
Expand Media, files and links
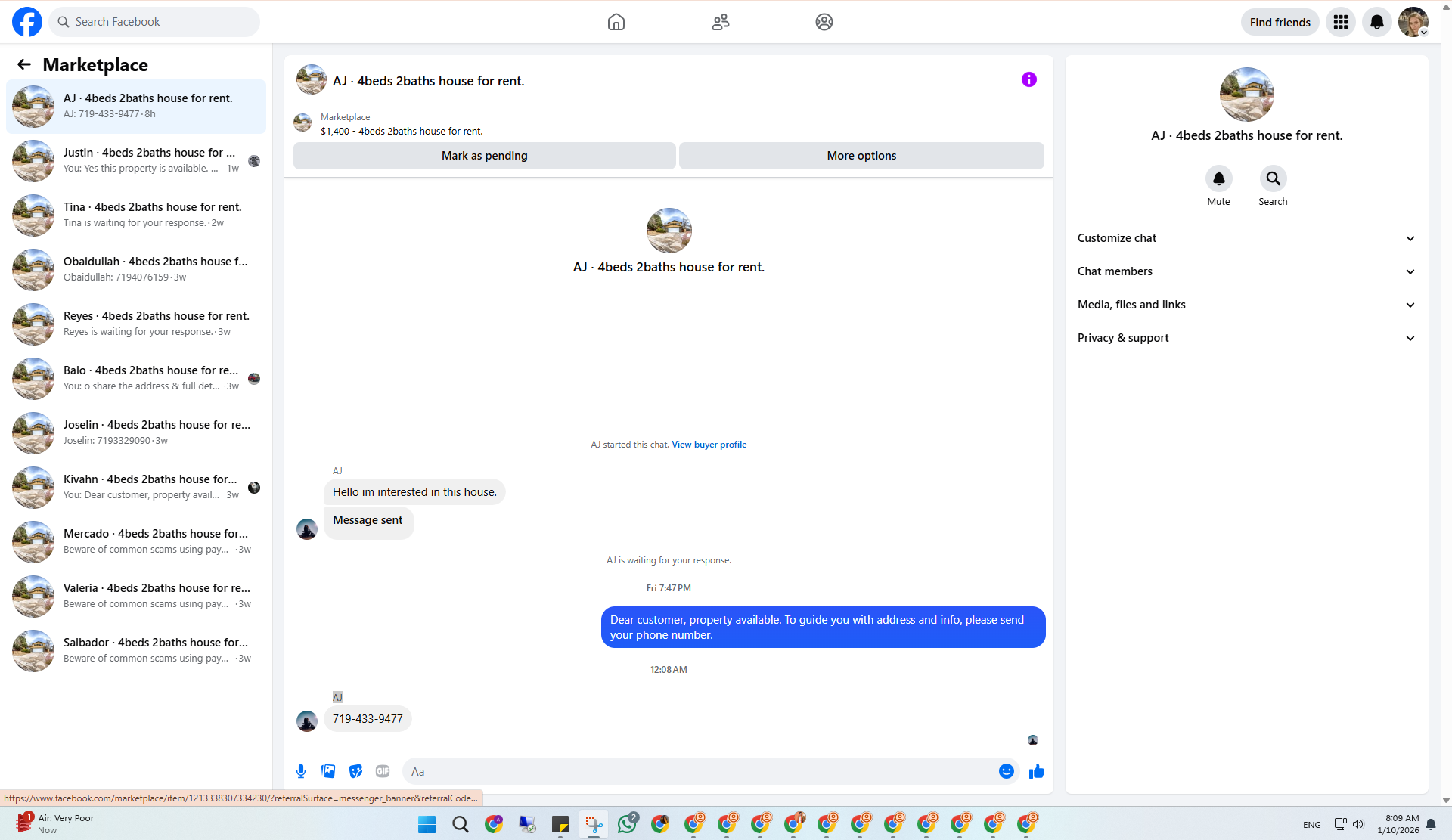[1246, 305]
